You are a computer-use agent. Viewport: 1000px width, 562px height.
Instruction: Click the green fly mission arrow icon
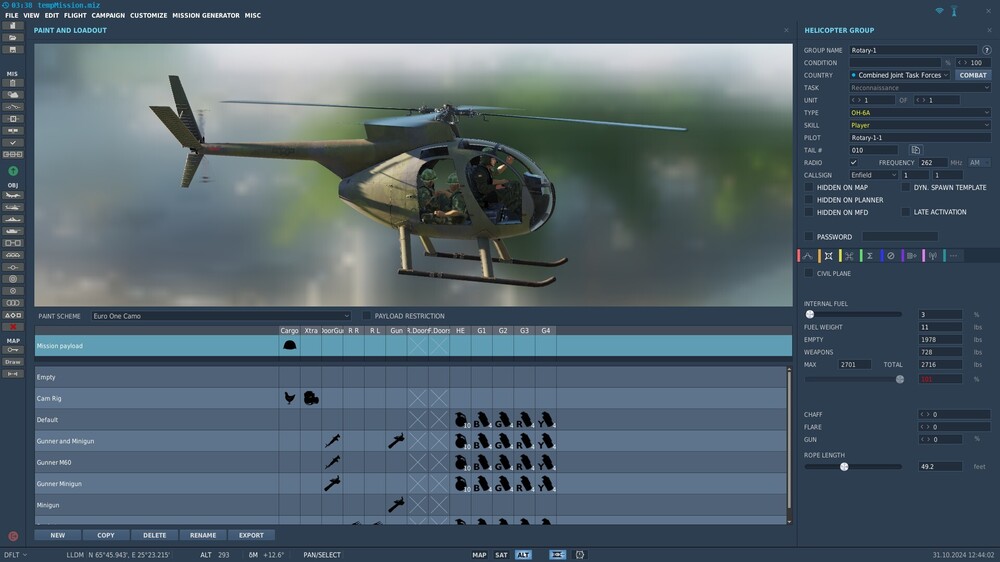[13, 171]
